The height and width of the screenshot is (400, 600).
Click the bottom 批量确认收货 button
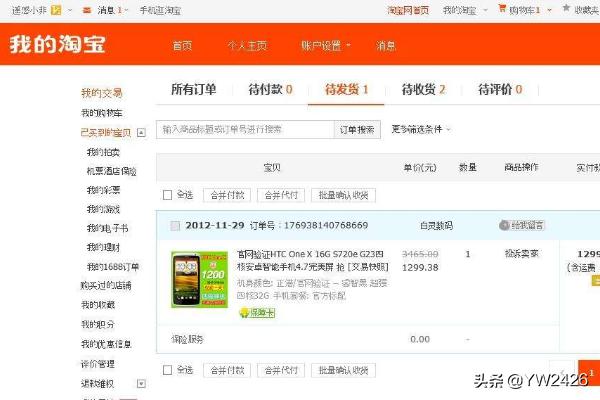(x=343, y=370)
